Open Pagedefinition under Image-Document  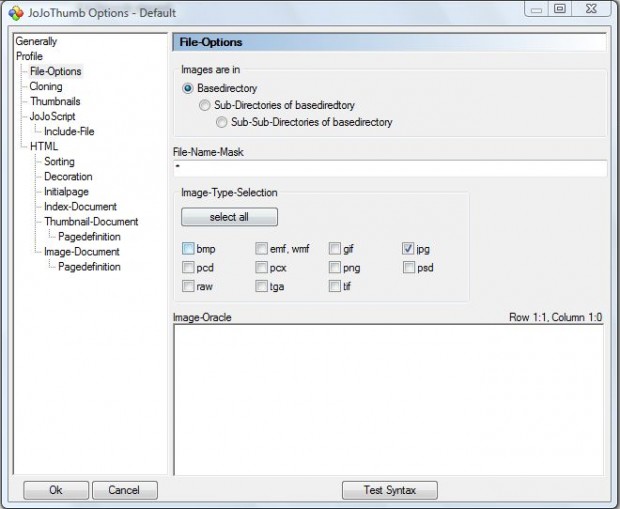[x=89, y=267]
